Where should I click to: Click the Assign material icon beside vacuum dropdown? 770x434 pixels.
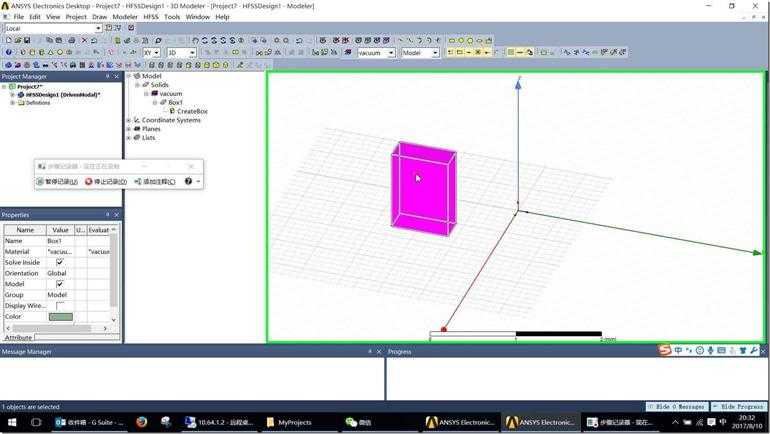coord(348,52)
